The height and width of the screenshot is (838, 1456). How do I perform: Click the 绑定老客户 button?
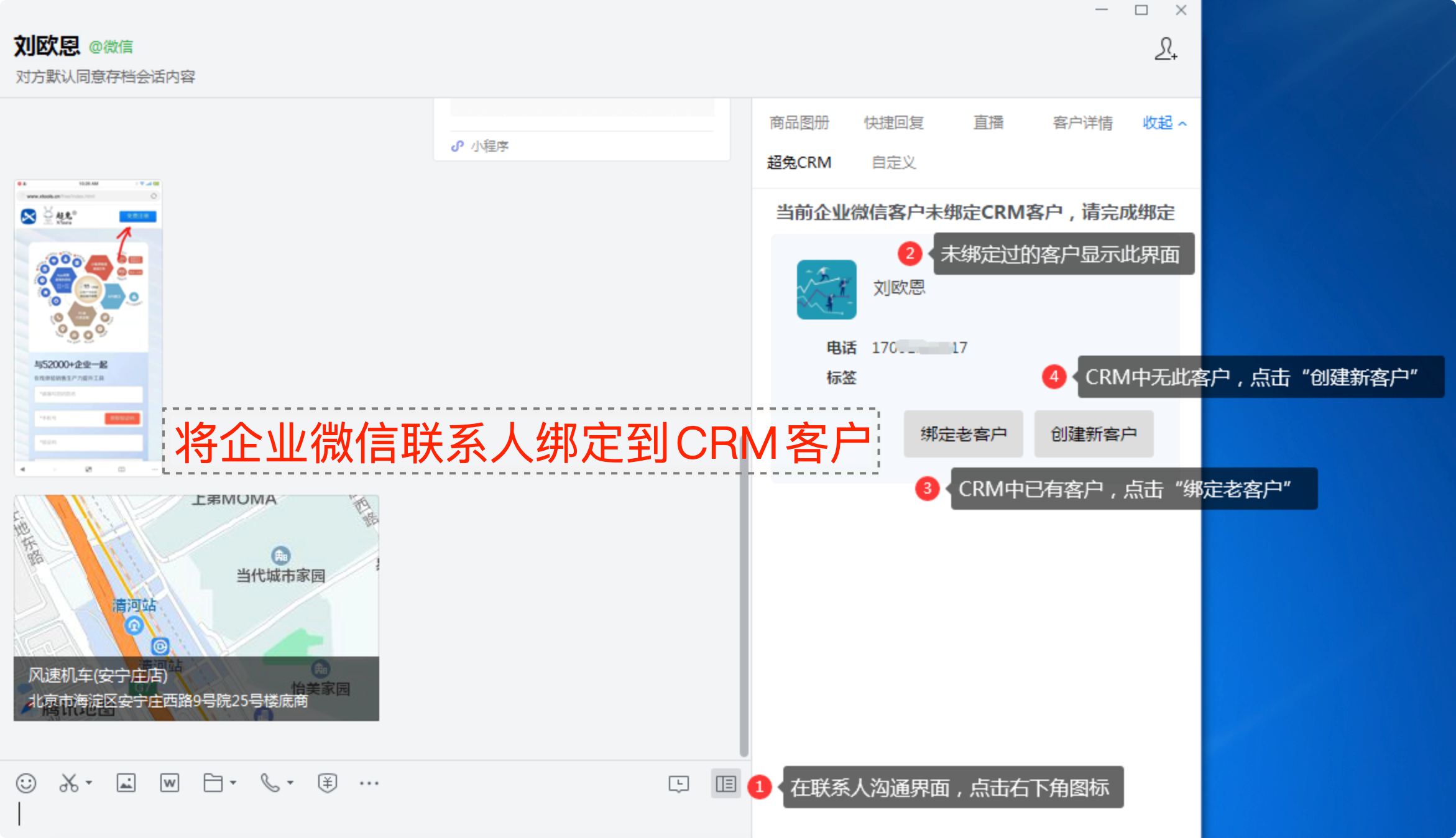(x=963, y=434)
